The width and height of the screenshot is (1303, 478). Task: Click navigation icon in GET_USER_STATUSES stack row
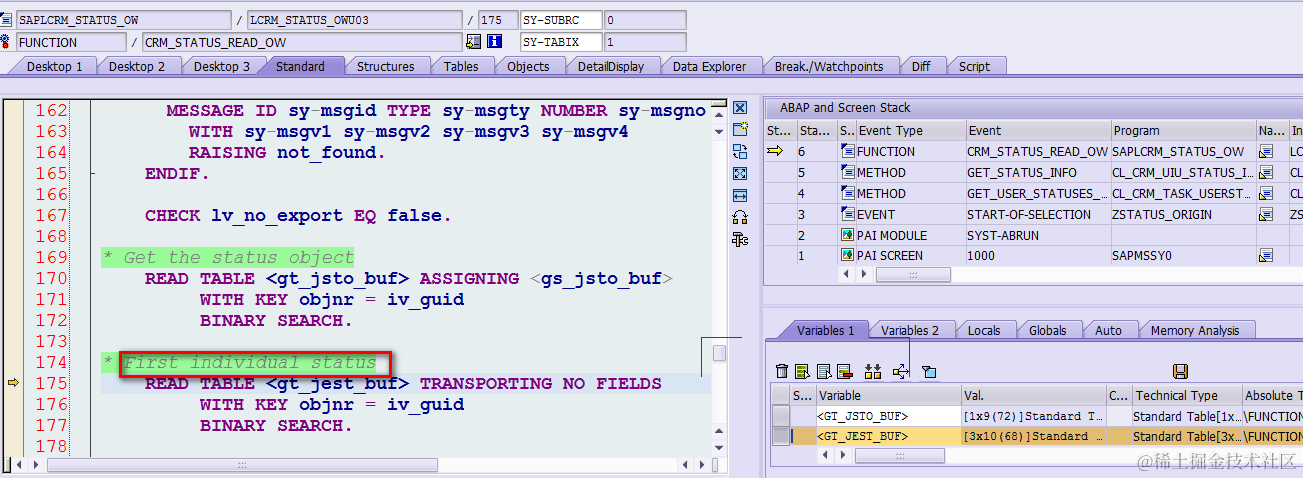(x=1265, y=194)
